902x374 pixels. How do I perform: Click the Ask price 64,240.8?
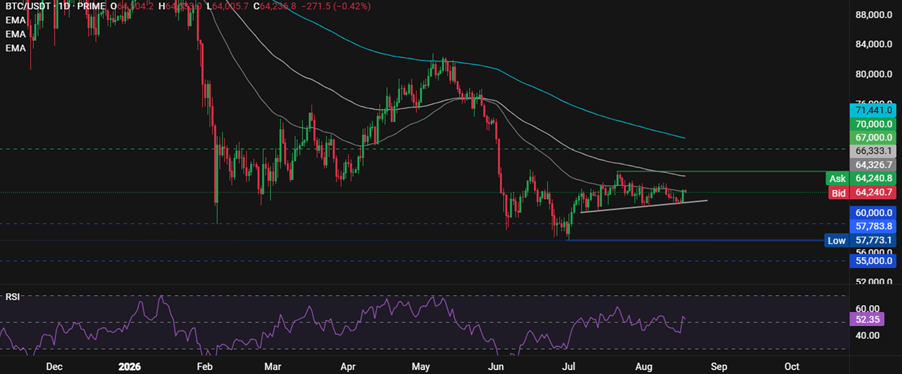click(873, 178)
